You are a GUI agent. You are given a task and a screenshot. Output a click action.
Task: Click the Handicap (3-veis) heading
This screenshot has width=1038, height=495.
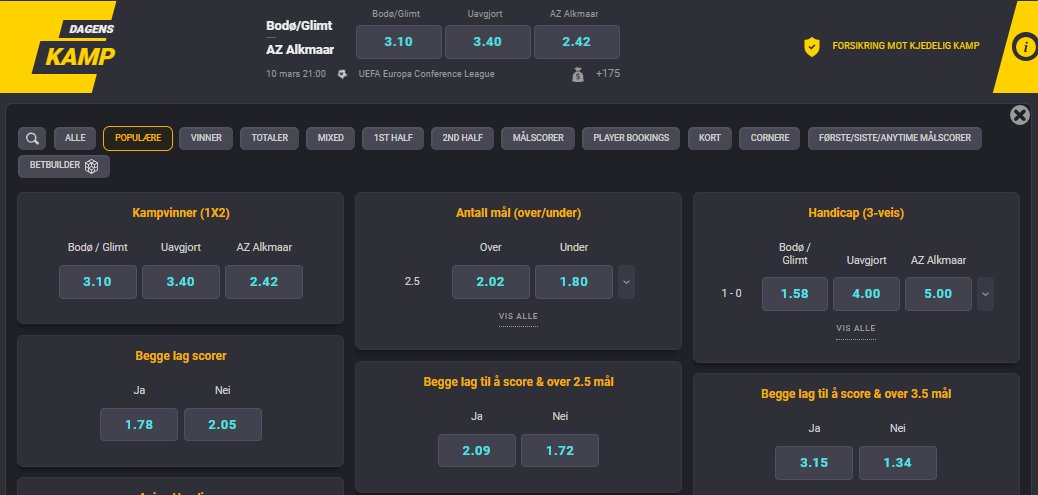(856, 213)
